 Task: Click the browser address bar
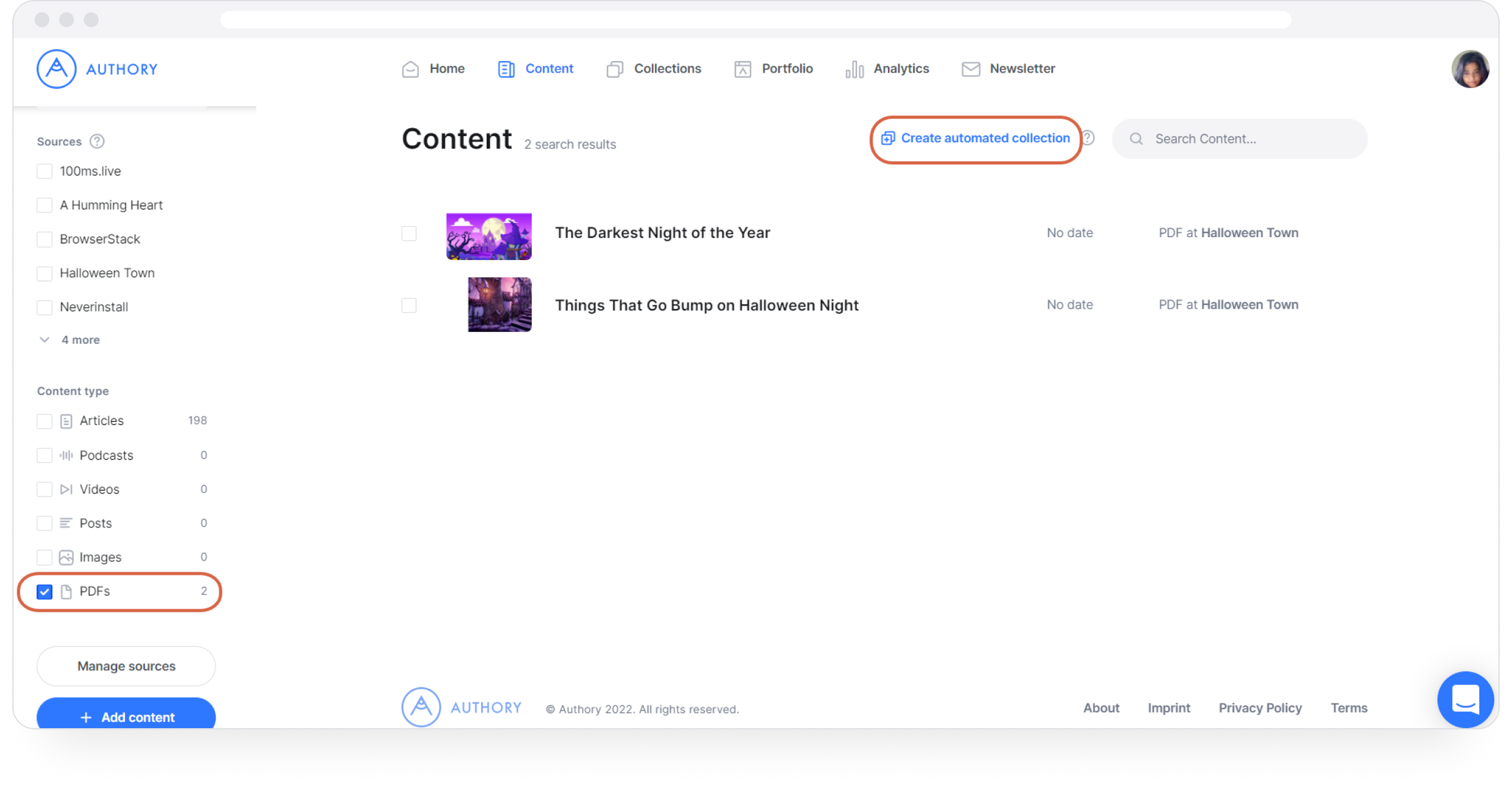tap(755, 20)
